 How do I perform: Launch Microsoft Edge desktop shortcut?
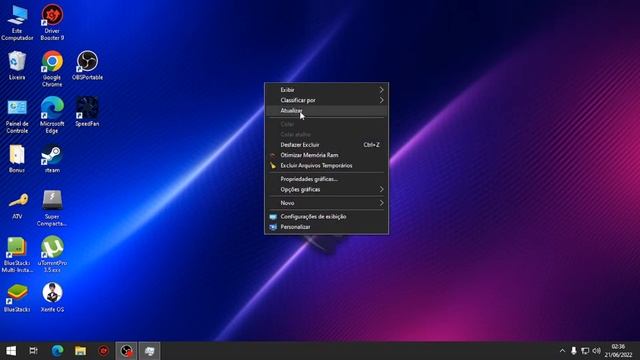pos(52,116)
